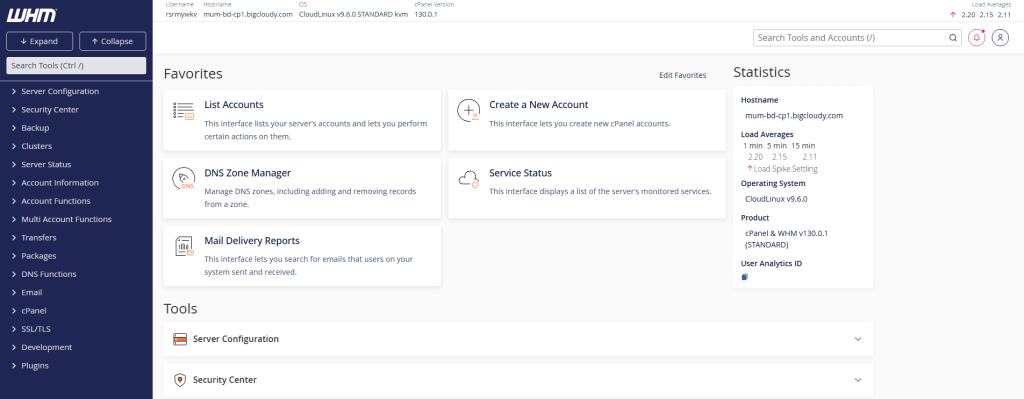Screen dimensions: 1024x399
Task: Click the load averages red arrow
Action: [x=953, y=14]
